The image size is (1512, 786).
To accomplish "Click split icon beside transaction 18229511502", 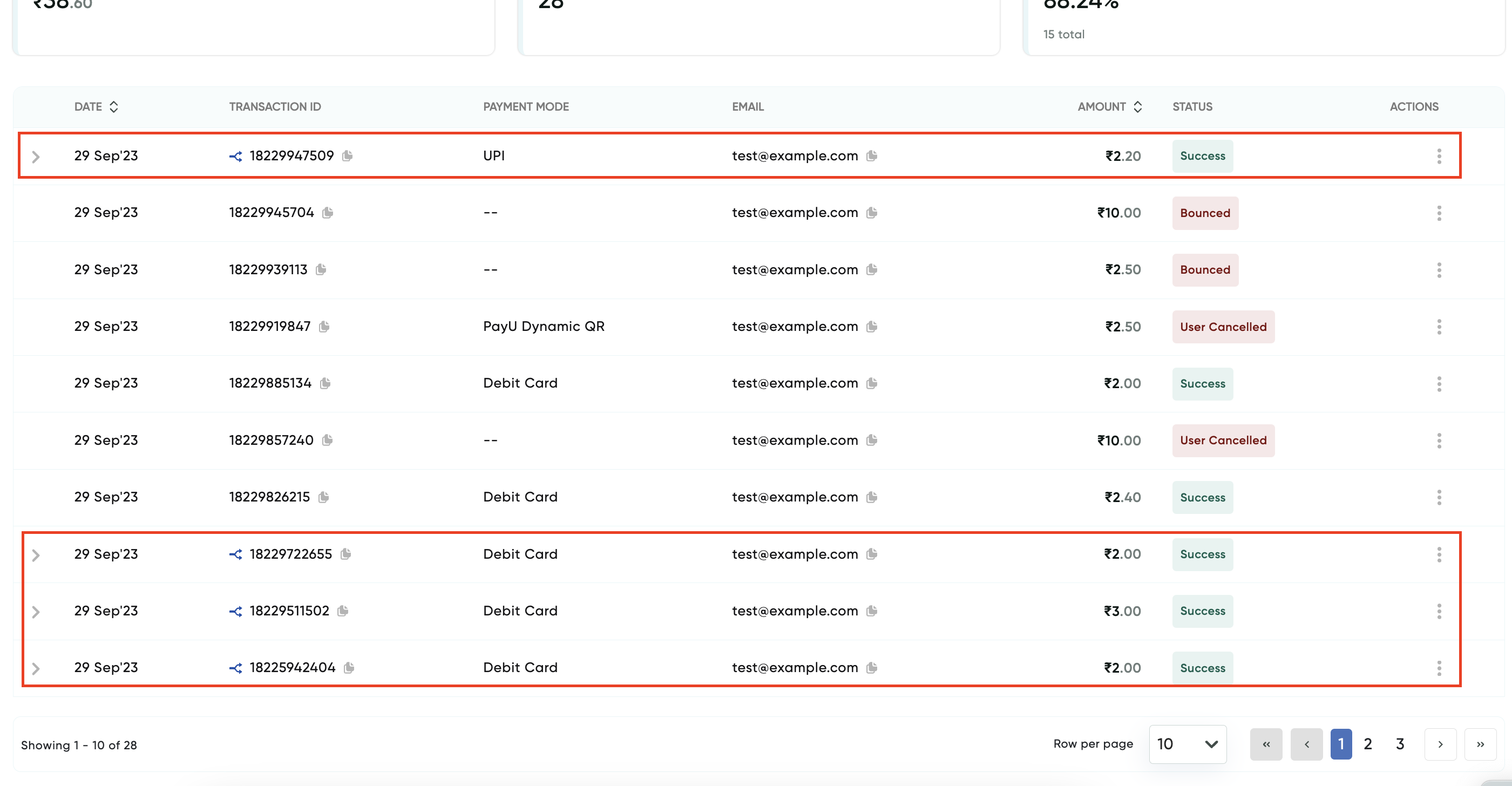I will click(235, 611).
